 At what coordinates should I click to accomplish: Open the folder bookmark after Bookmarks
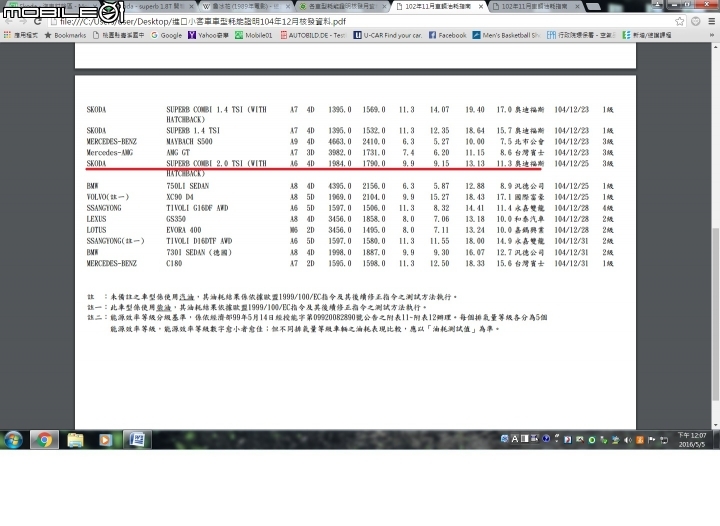pos(118,35)
